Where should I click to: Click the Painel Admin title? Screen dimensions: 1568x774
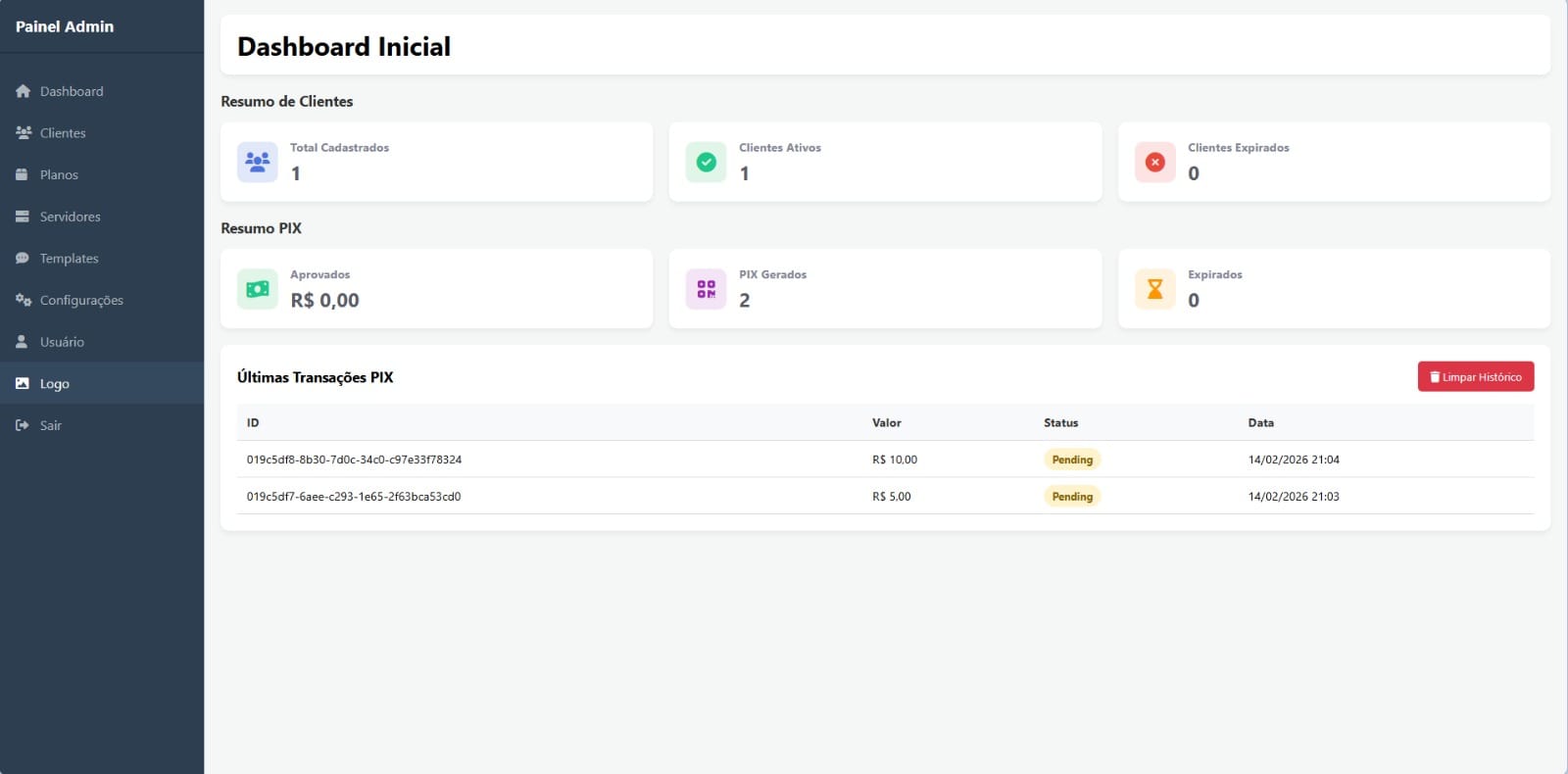[65, 26]
